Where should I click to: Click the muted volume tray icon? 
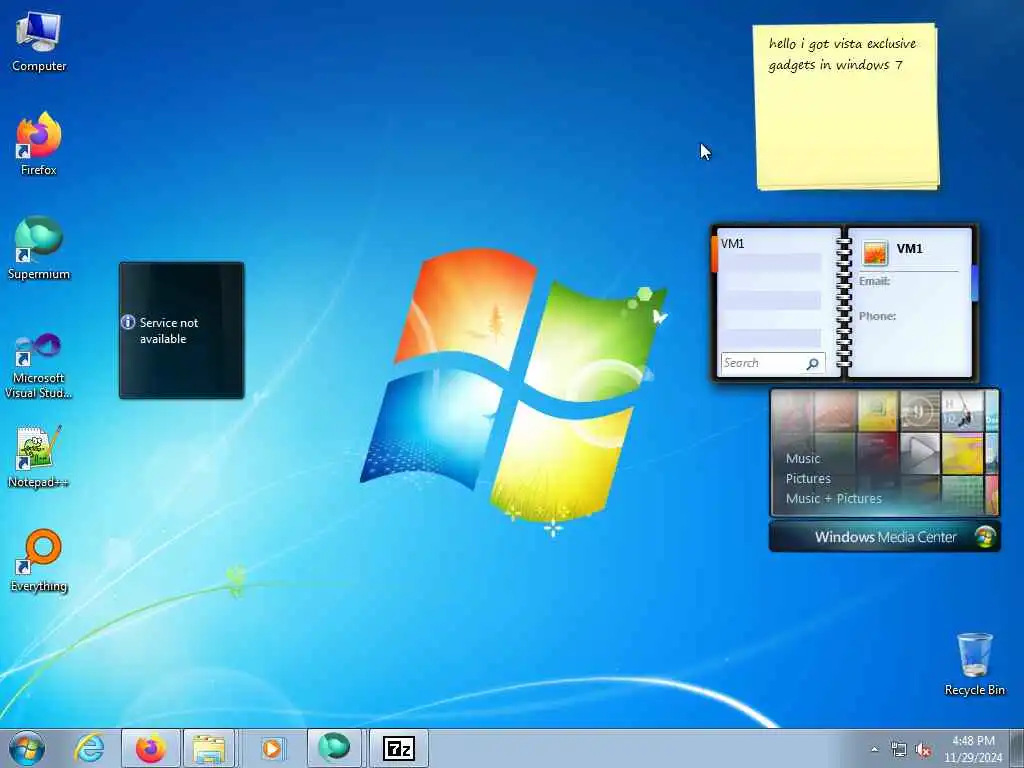[x=923, y=750]
